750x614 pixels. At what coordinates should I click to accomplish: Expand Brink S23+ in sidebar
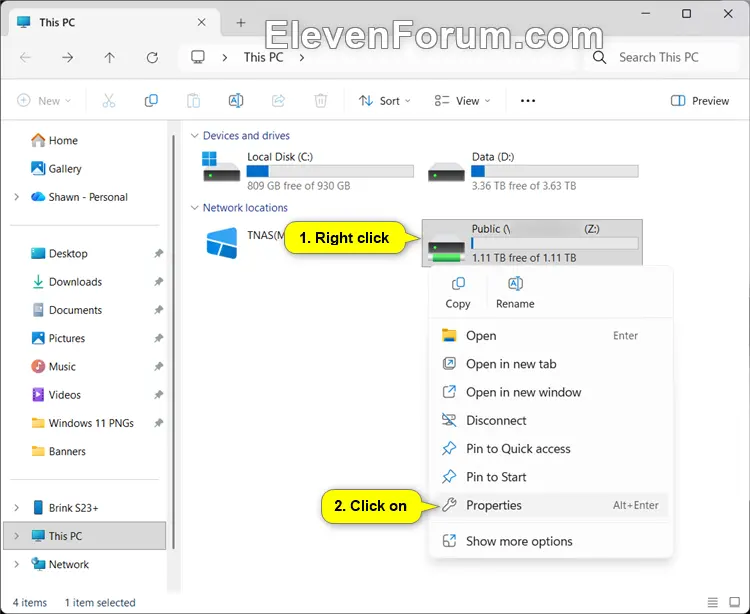[x=17, y=508]
